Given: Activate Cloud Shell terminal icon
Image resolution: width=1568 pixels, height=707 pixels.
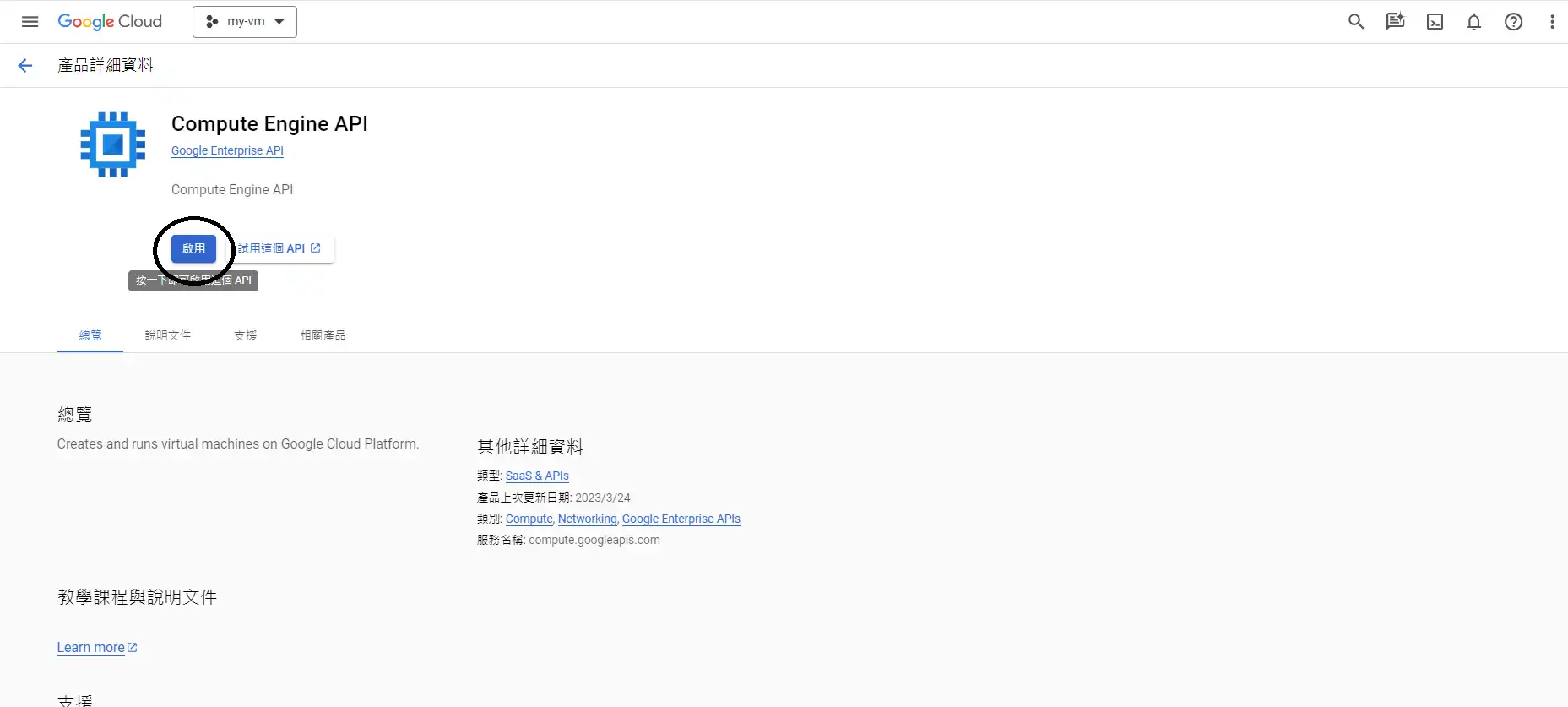Looking at the screenshot, I should (x=1435, y=22).
